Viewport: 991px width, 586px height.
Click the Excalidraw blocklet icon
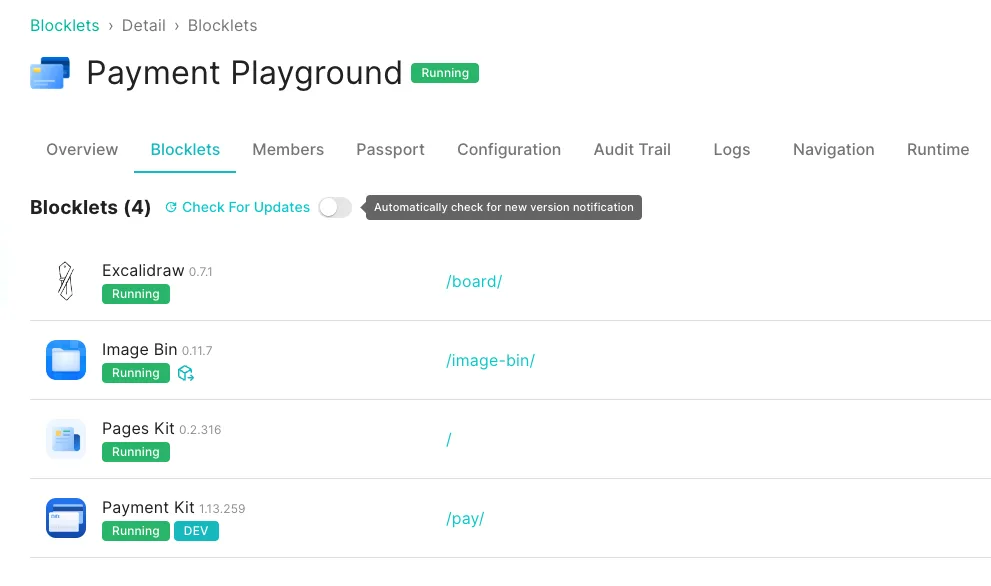[66, 281]
